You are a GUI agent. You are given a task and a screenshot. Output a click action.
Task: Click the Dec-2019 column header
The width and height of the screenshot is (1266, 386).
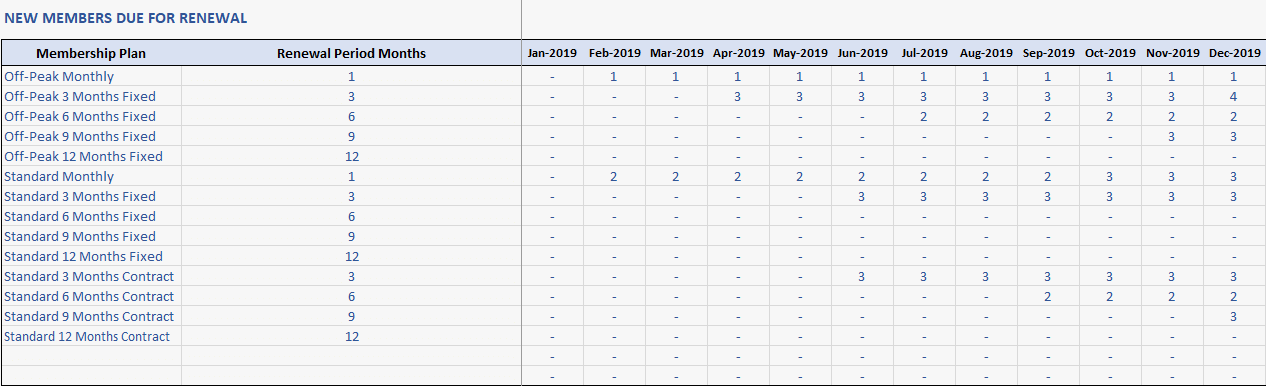tap(1234, 53)
